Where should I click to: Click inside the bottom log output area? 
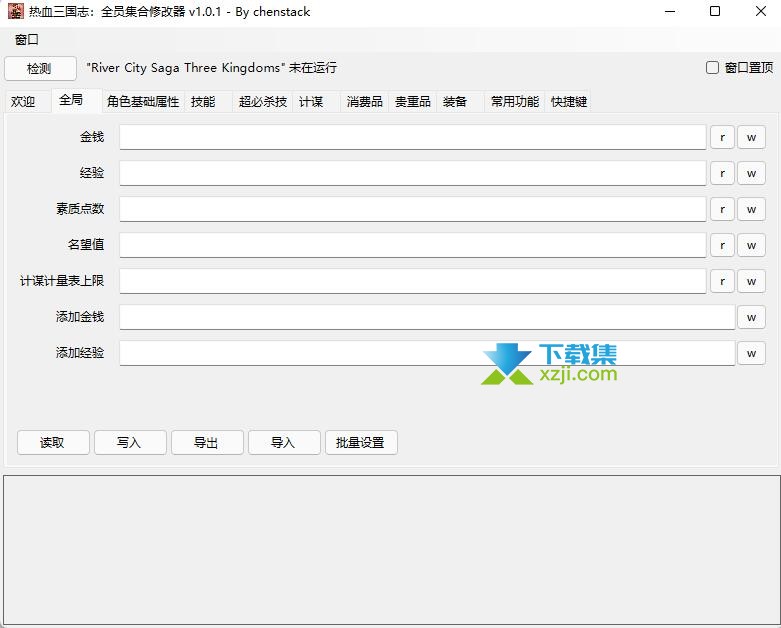coord(391,550)
